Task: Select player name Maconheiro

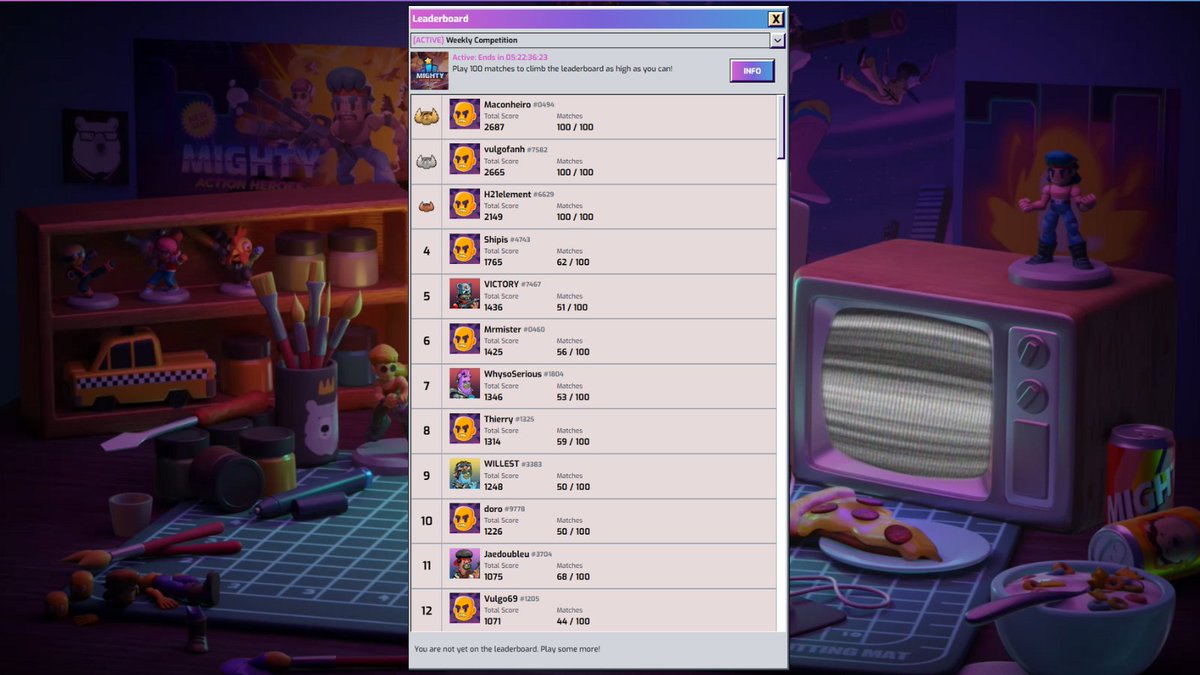Action: (x=507, y=104)
